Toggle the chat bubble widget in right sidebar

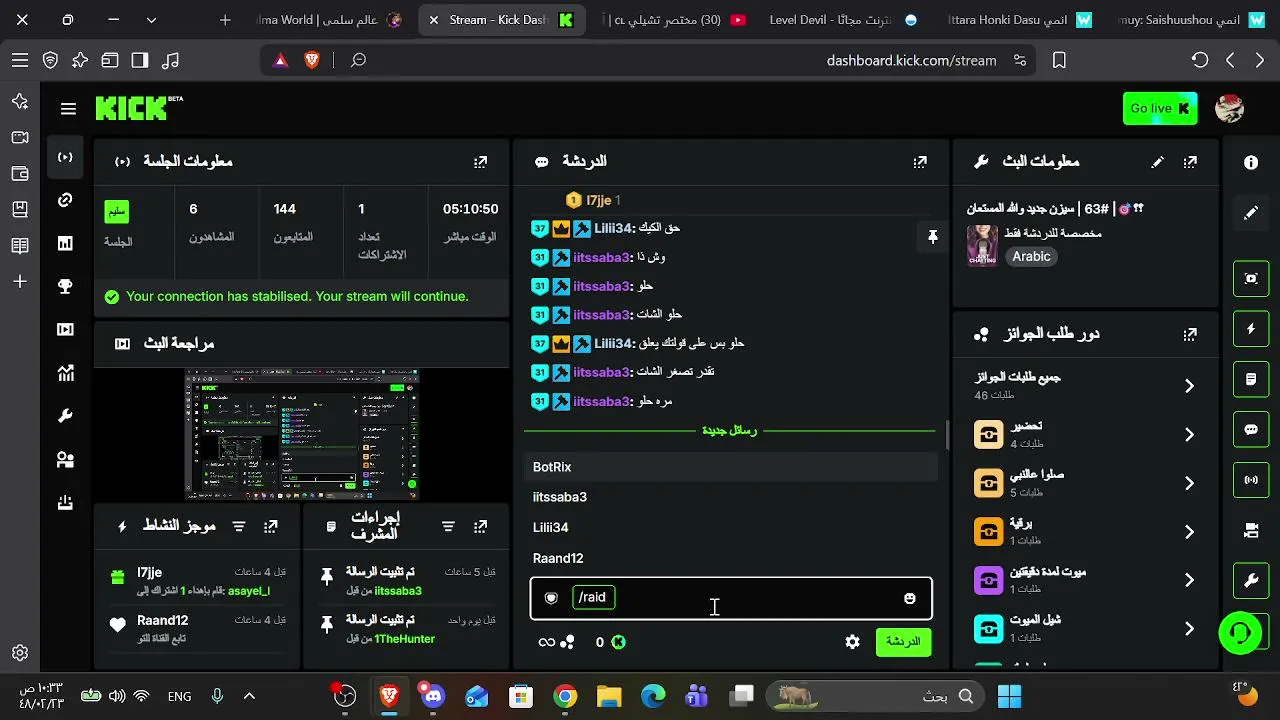(x=1251, y=430)
